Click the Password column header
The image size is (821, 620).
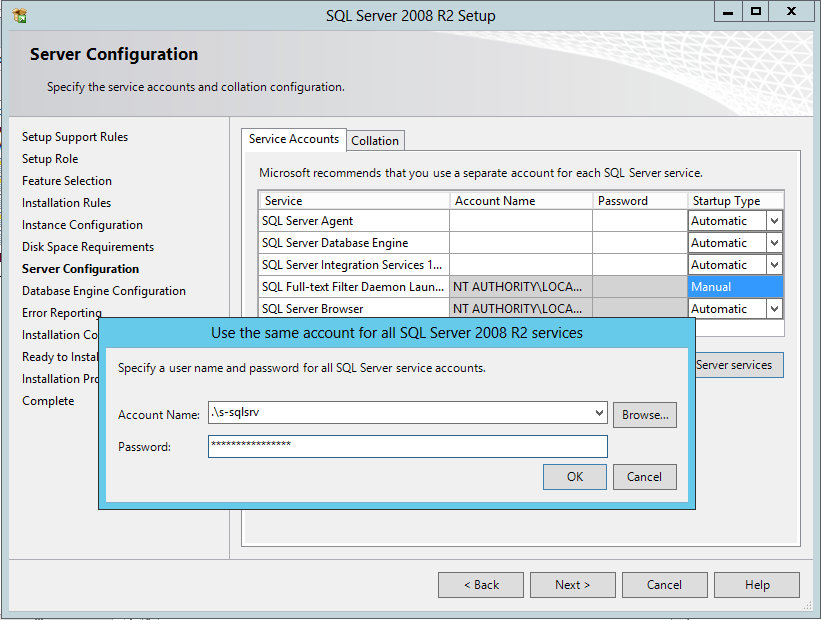(640, 201)
